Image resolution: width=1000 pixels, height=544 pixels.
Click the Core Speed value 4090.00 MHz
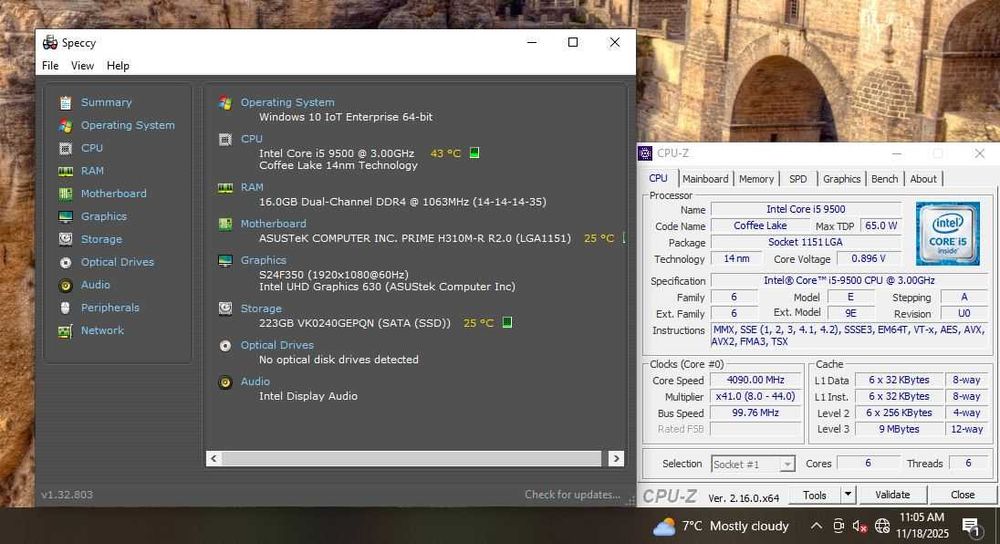756,380
